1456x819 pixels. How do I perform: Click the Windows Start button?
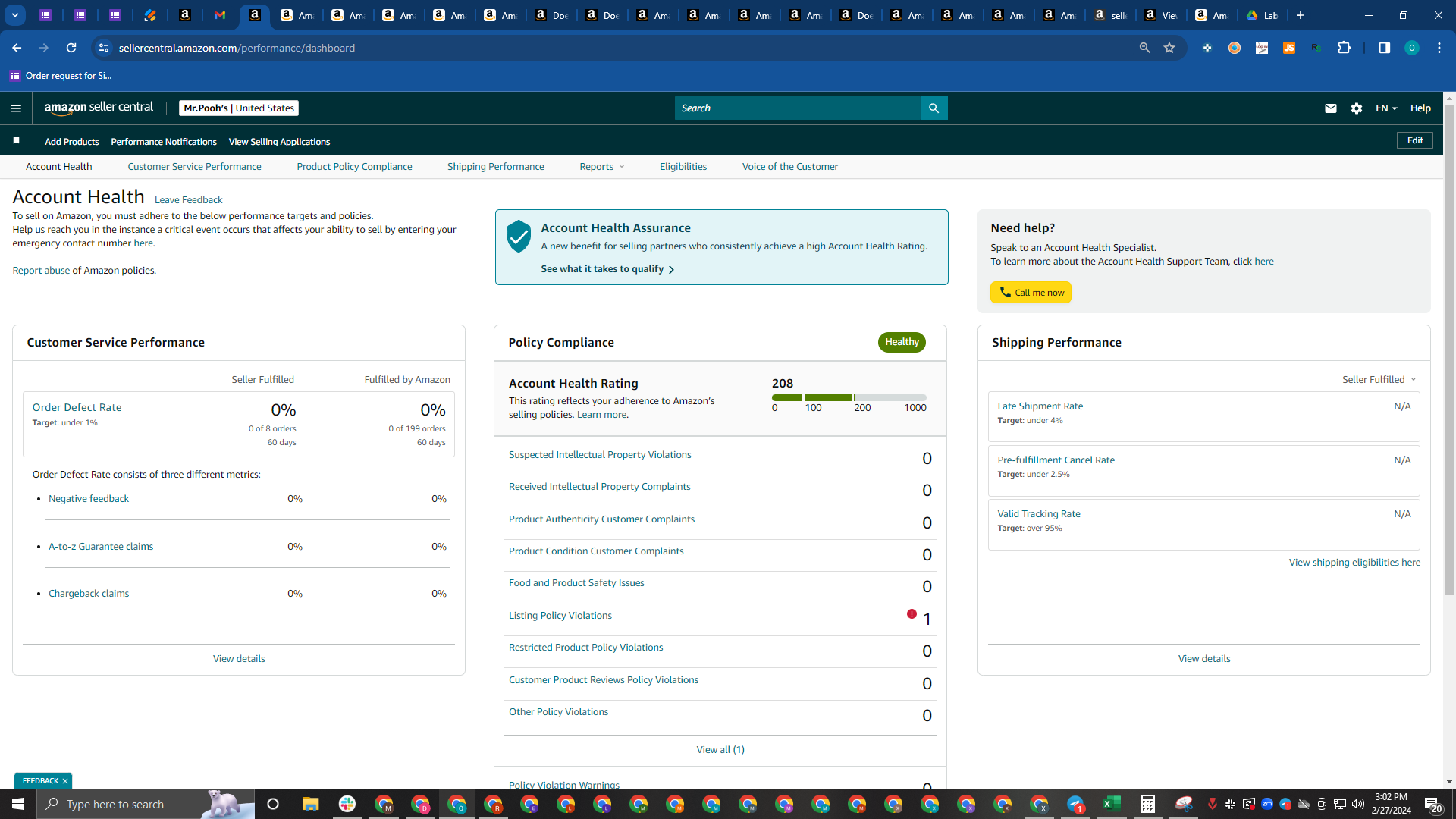(18, 804)
